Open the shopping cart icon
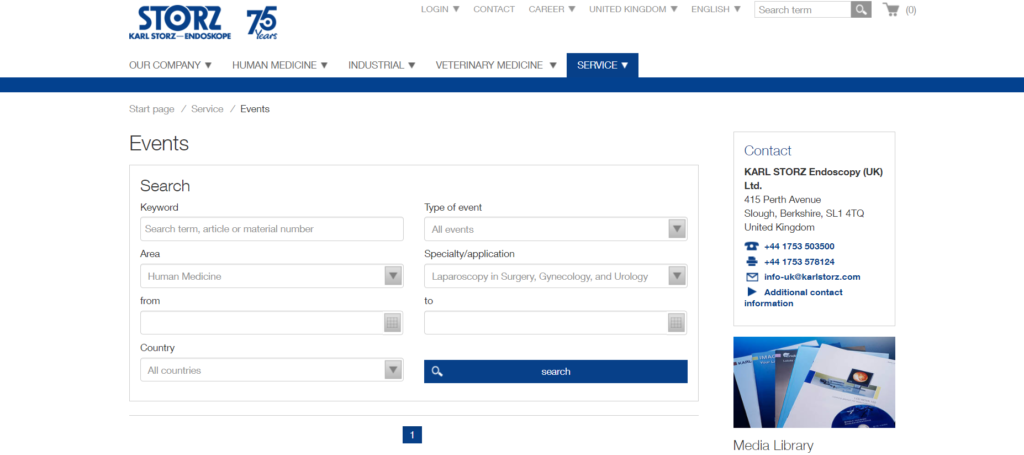The image size is (1024, 455). pos(890,10)
